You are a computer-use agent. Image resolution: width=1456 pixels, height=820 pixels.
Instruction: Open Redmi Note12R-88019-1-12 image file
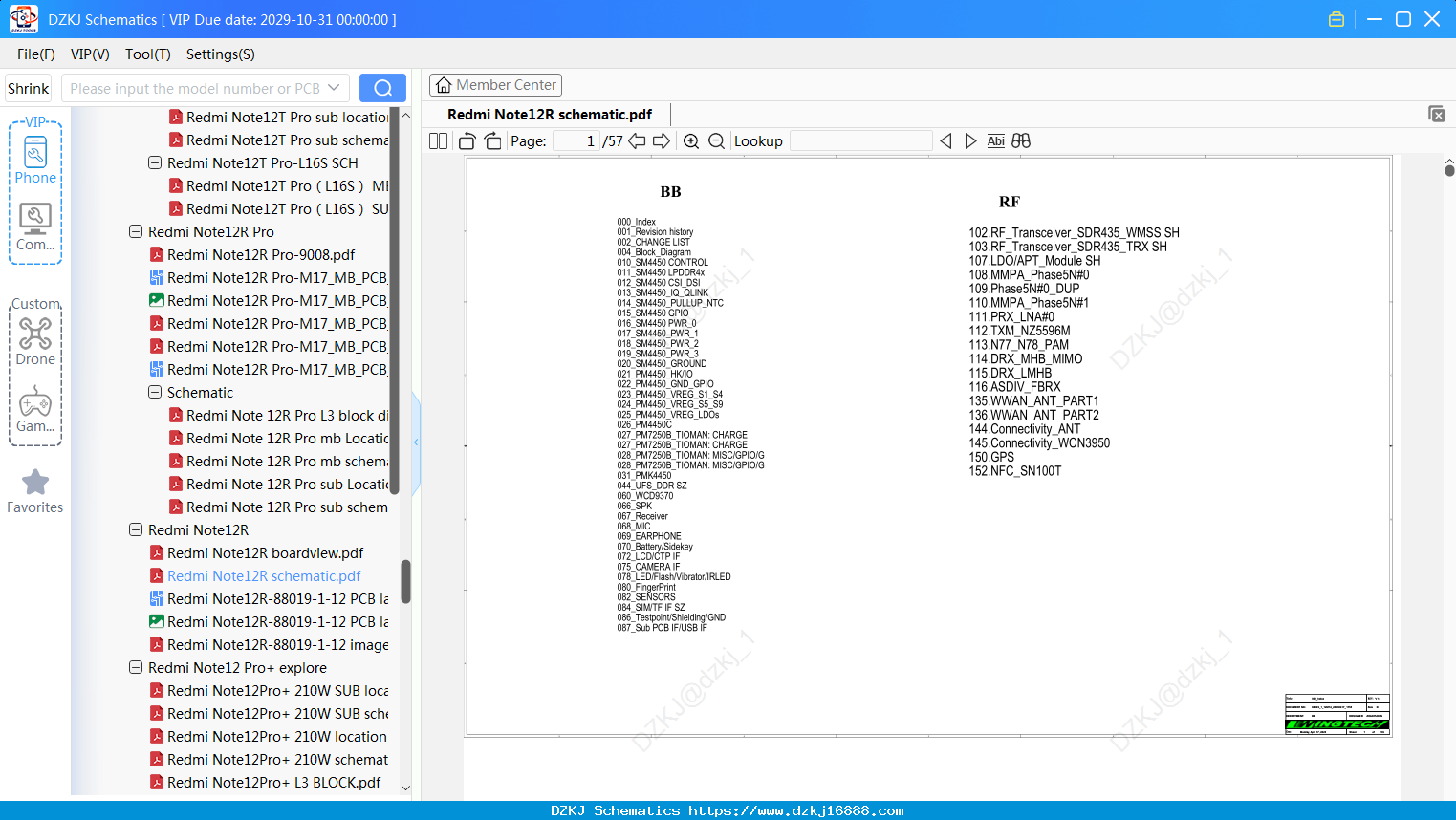[269, 645]
